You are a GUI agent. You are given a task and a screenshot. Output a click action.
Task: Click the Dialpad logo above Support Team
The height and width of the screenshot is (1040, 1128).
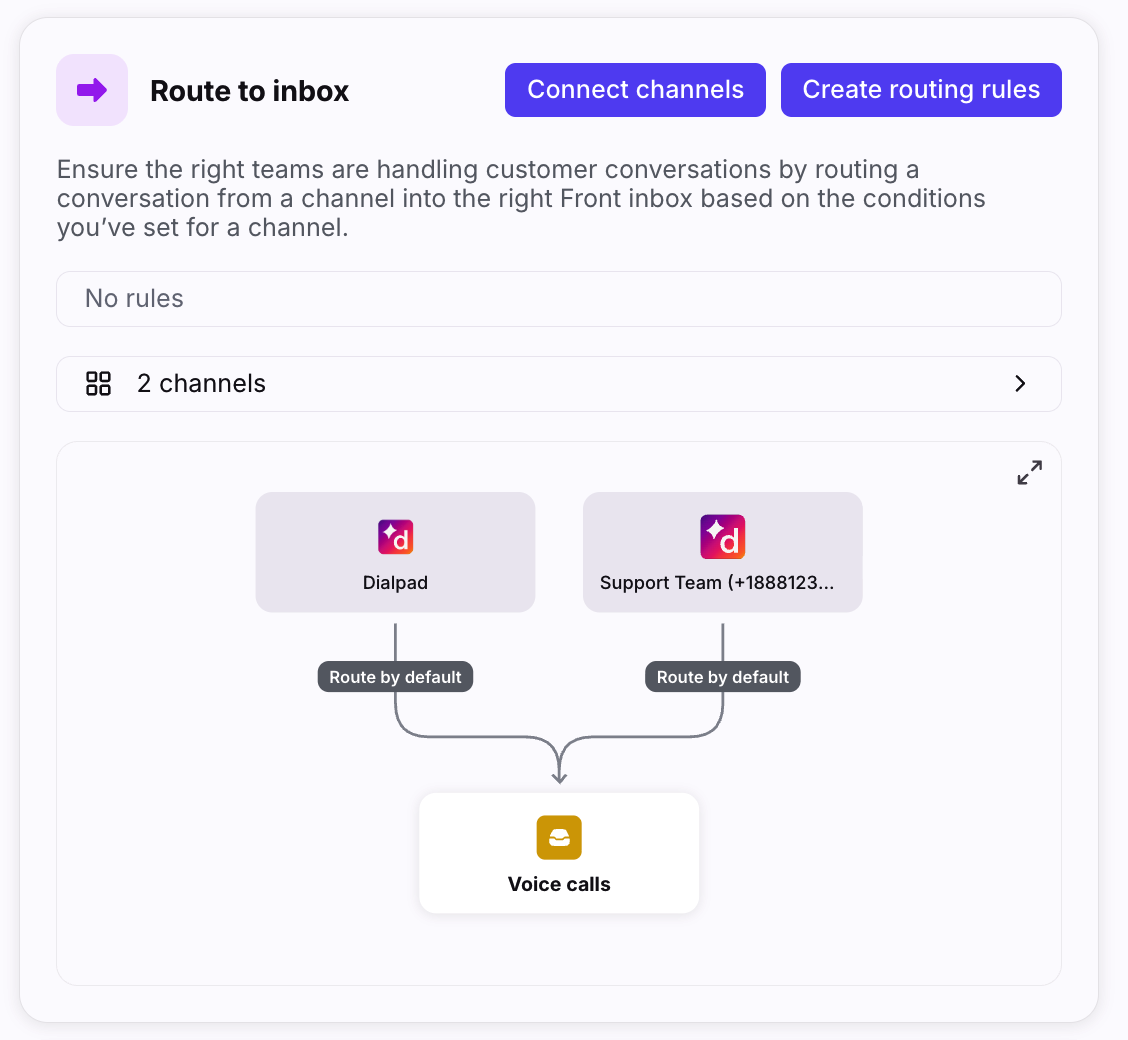(722, 537)
